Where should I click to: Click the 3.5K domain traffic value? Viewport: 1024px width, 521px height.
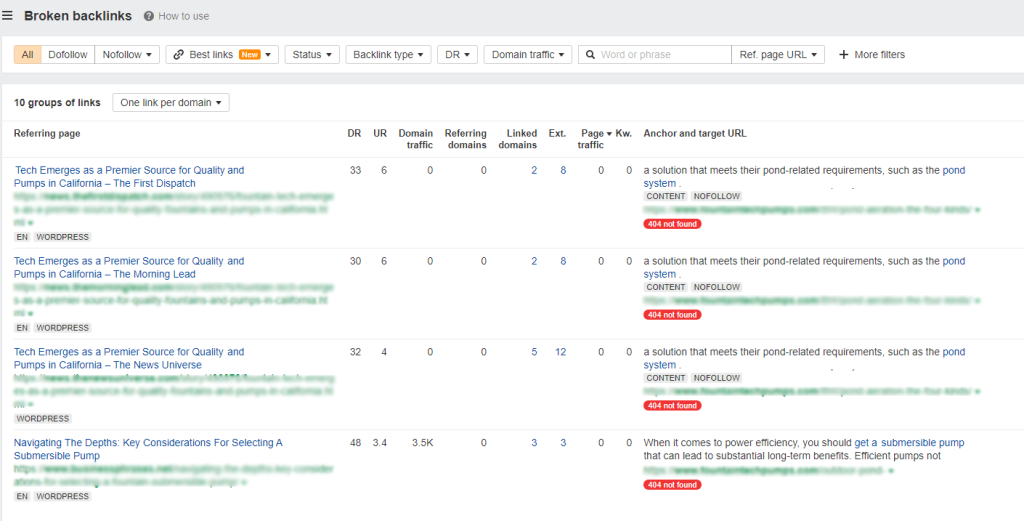click(x=423, y=443)
